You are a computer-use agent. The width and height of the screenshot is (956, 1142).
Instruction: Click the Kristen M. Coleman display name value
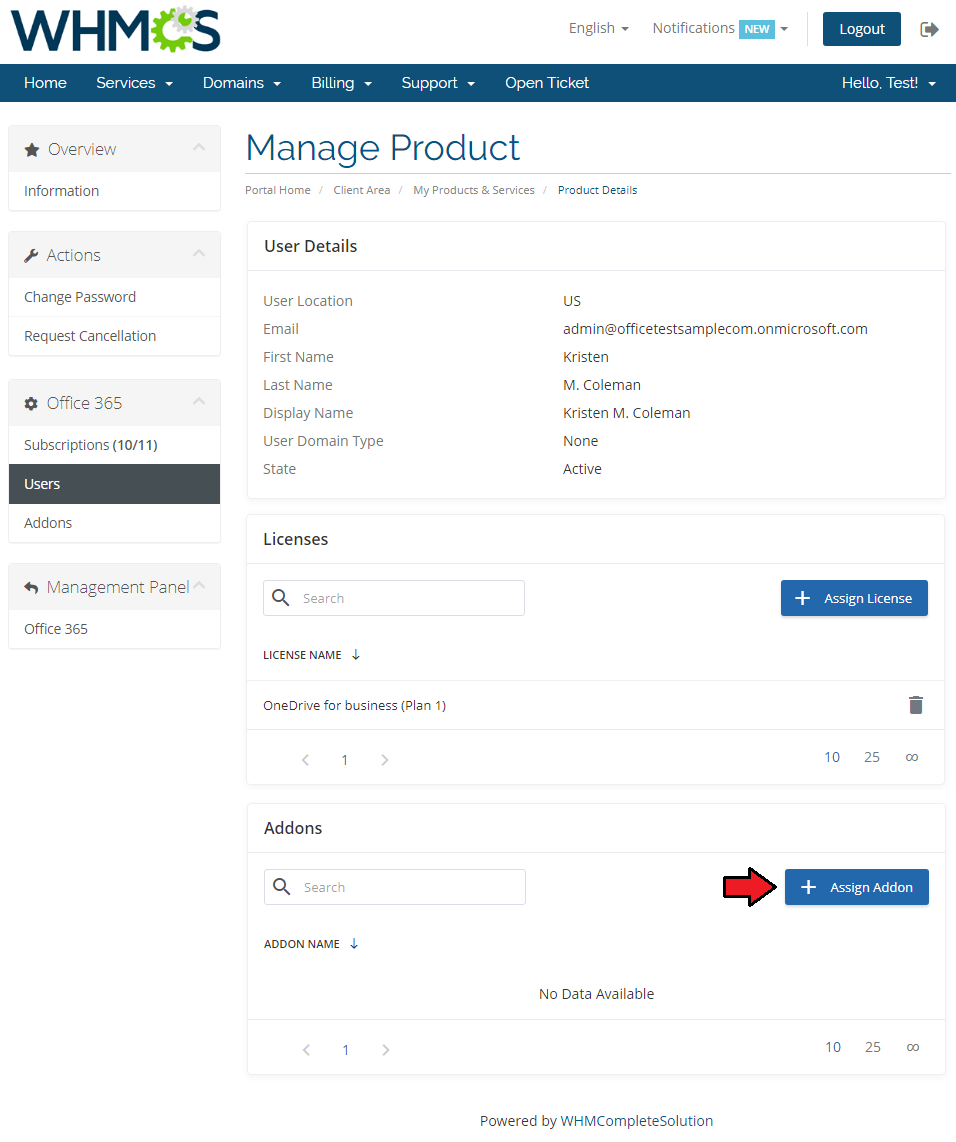[x=626, y=413]
